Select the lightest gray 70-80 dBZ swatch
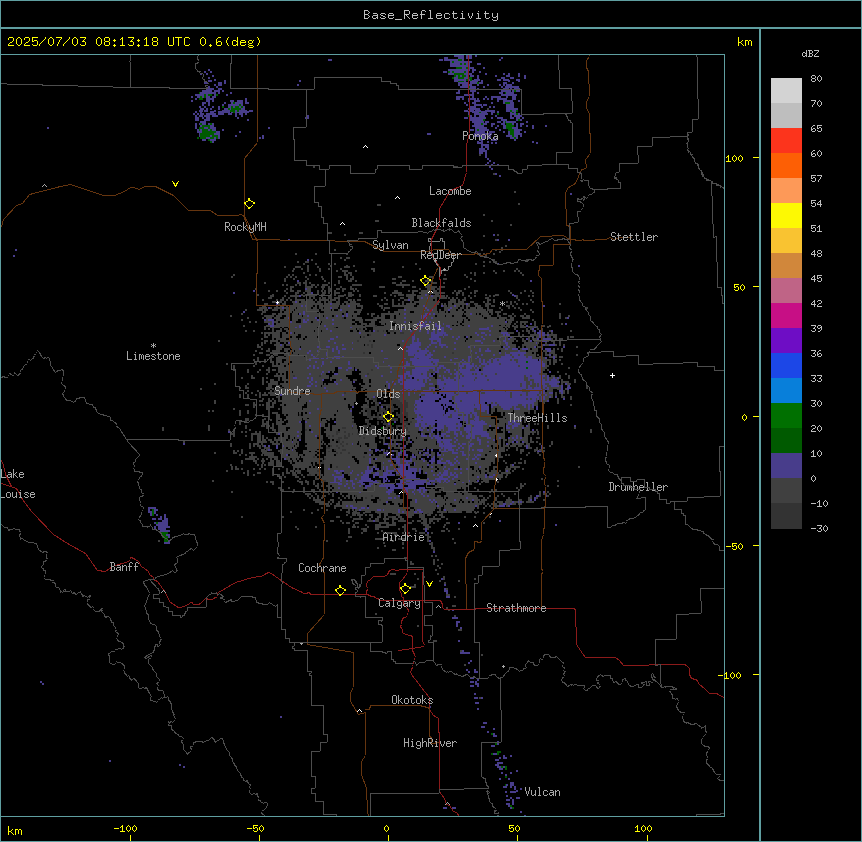 click(x=786, y=91)
